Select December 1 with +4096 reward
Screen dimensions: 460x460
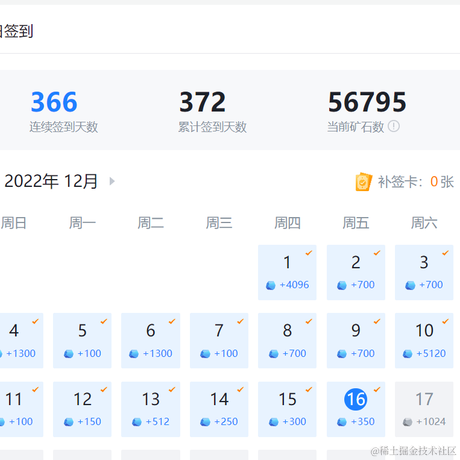coord(287,272)
